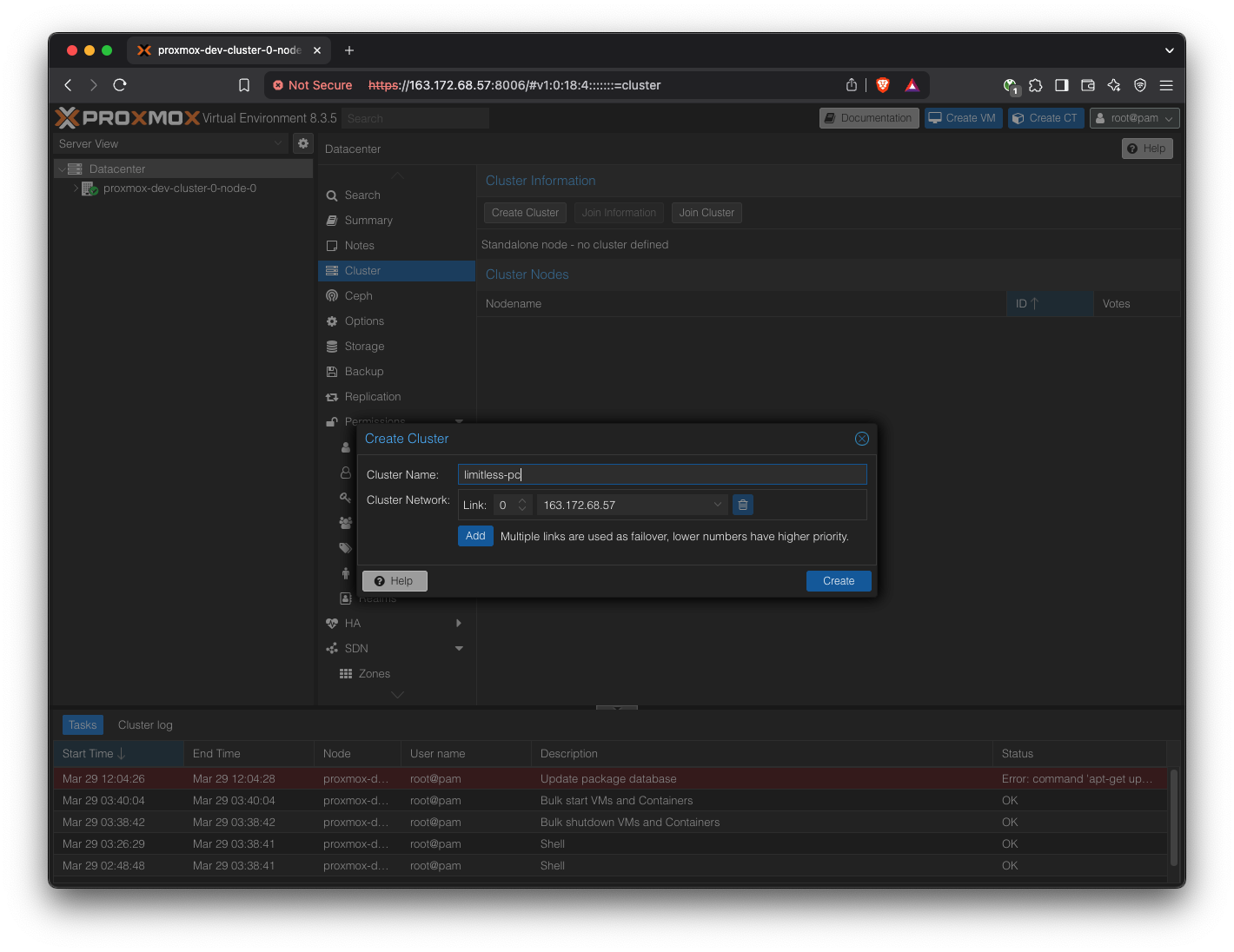Image resolution: width=1234 pixels, height=952 pixels.
Task: Bookmark this page using the bookmark icon
Action: 244,85
